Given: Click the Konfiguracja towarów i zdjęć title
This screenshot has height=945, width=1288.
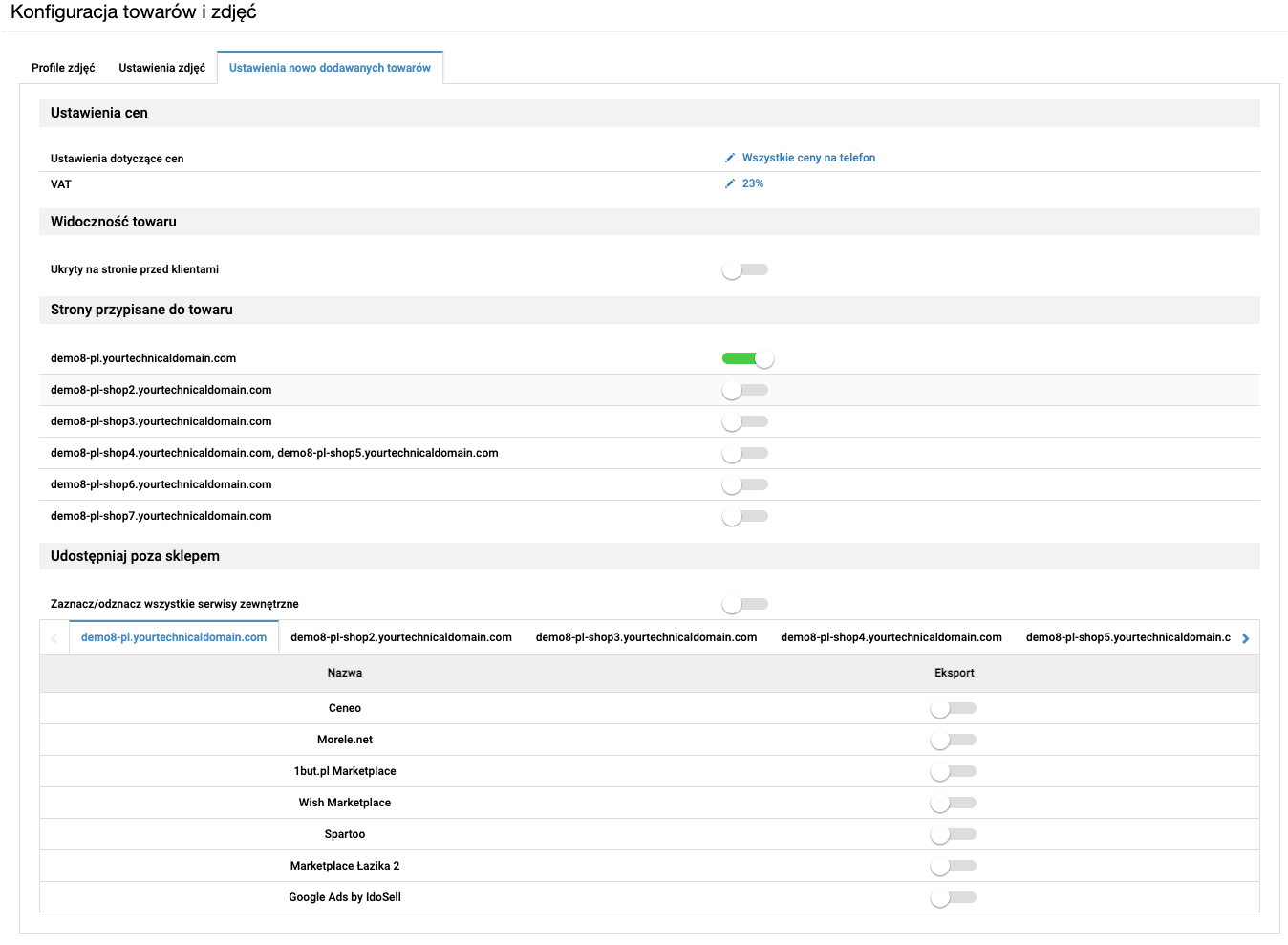Looking at the screenshot, I should [134, 12].
